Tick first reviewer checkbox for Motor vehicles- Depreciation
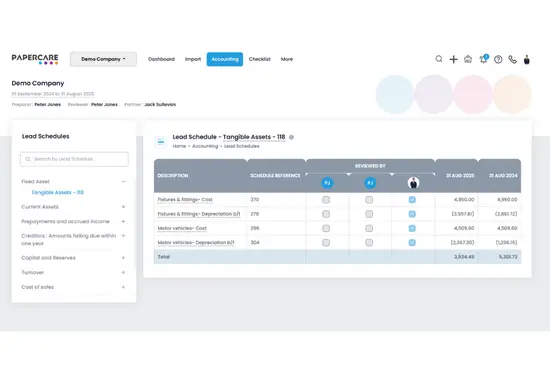 (326, 242)
